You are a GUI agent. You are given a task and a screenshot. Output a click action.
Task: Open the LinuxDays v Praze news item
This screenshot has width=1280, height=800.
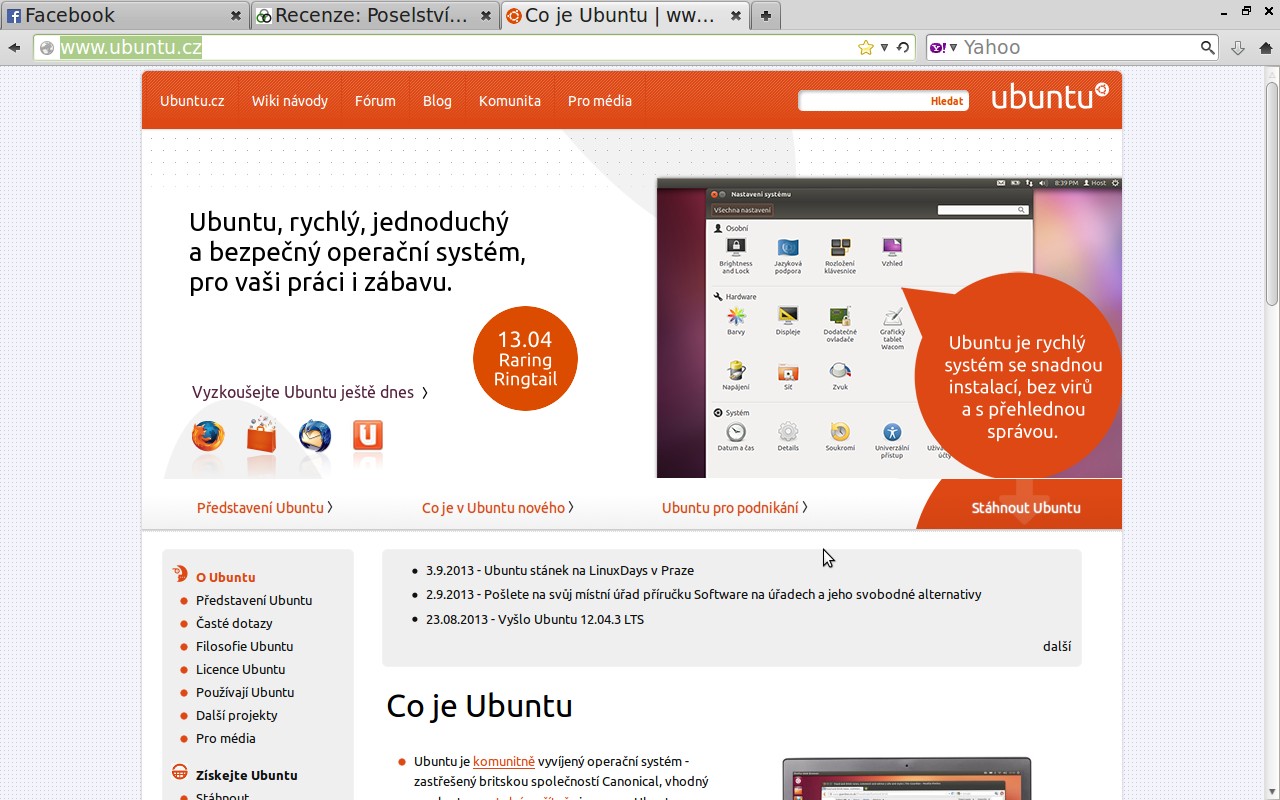(x=560, y=570)
